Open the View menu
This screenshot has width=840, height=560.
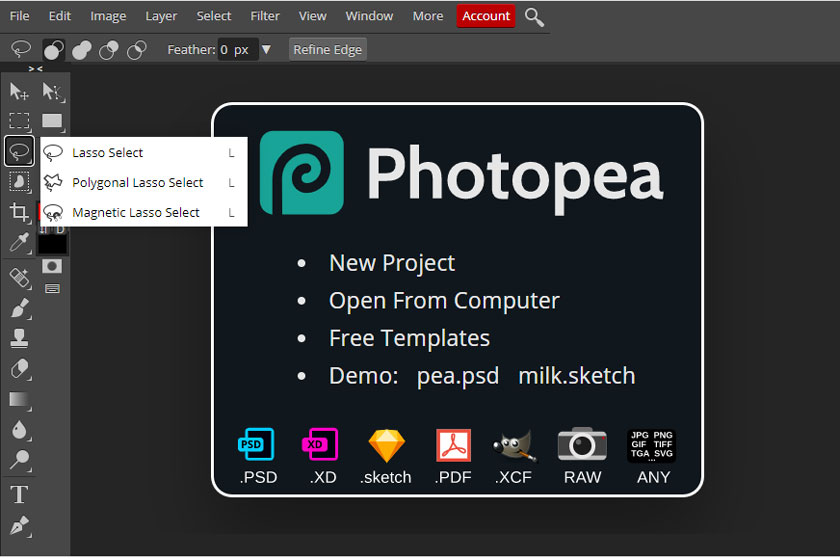pos(312,16)
